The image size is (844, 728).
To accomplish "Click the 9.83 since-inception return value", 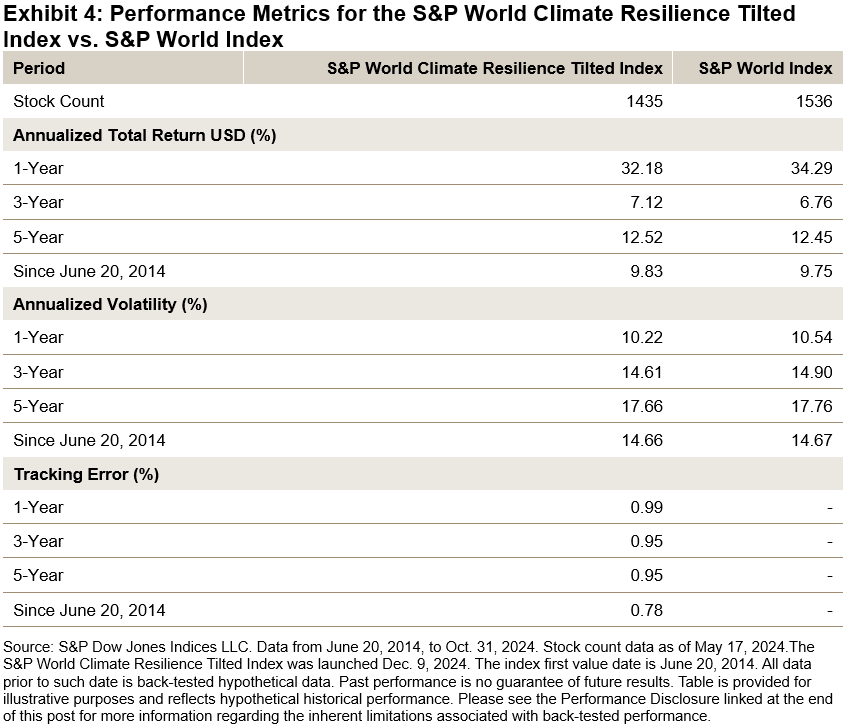I will coord(646,270).
